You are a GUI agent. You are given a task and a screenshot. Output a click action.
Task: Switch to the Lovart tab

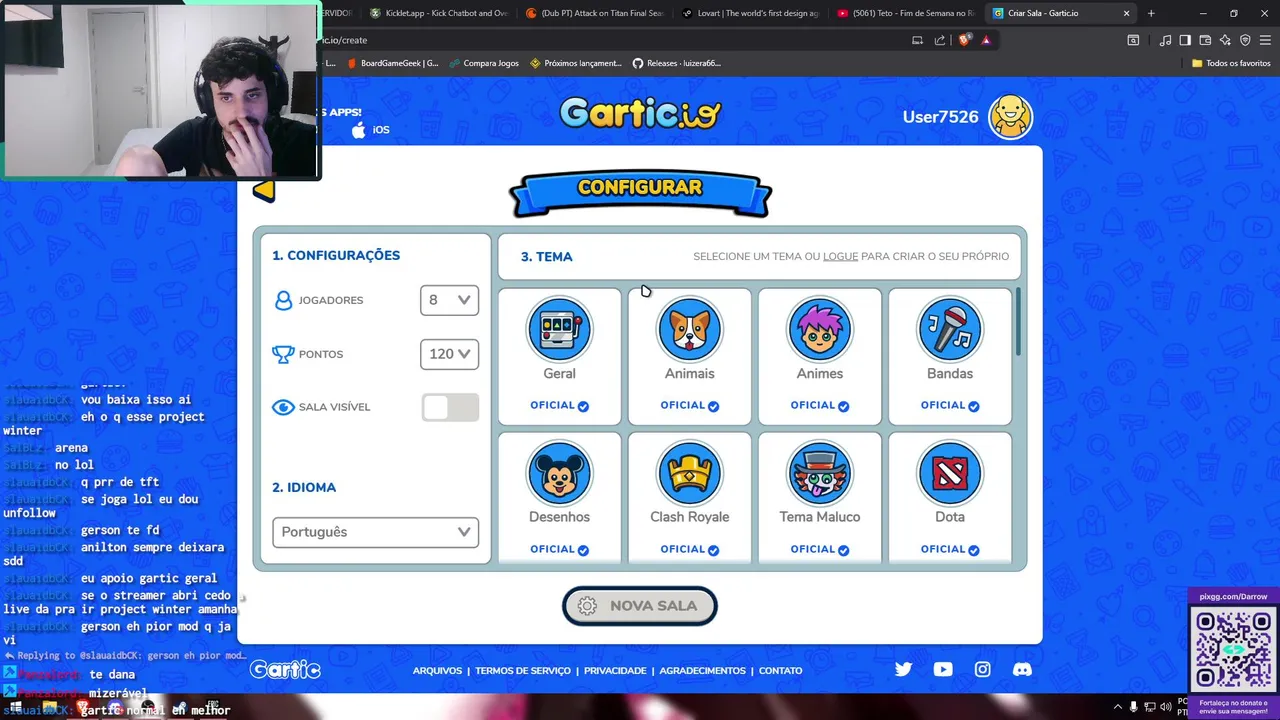[750, 13]
